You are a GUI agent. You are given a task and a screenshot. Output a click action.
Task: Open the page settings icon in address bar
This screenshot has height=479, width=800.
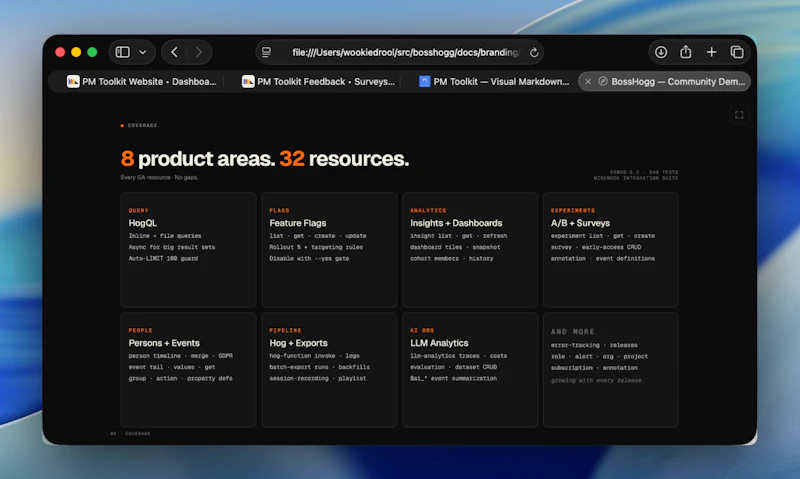coord(266,52)
